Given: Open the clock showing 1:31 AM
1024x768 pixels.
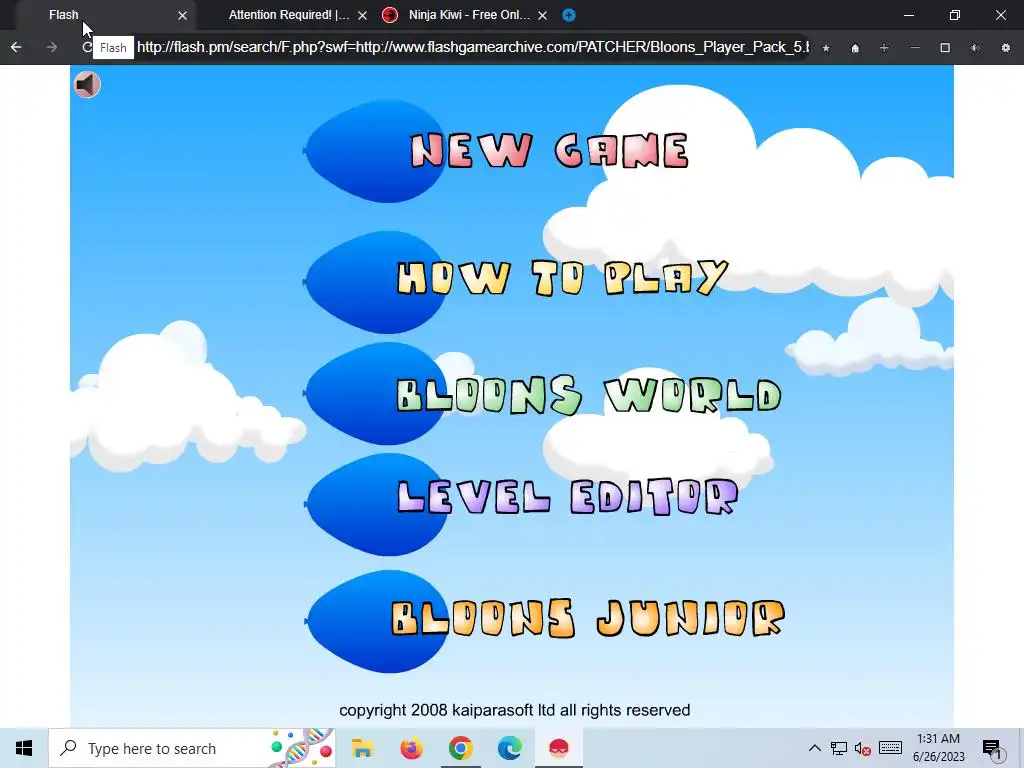Looking at the screenshot, I should click(938, 748).
